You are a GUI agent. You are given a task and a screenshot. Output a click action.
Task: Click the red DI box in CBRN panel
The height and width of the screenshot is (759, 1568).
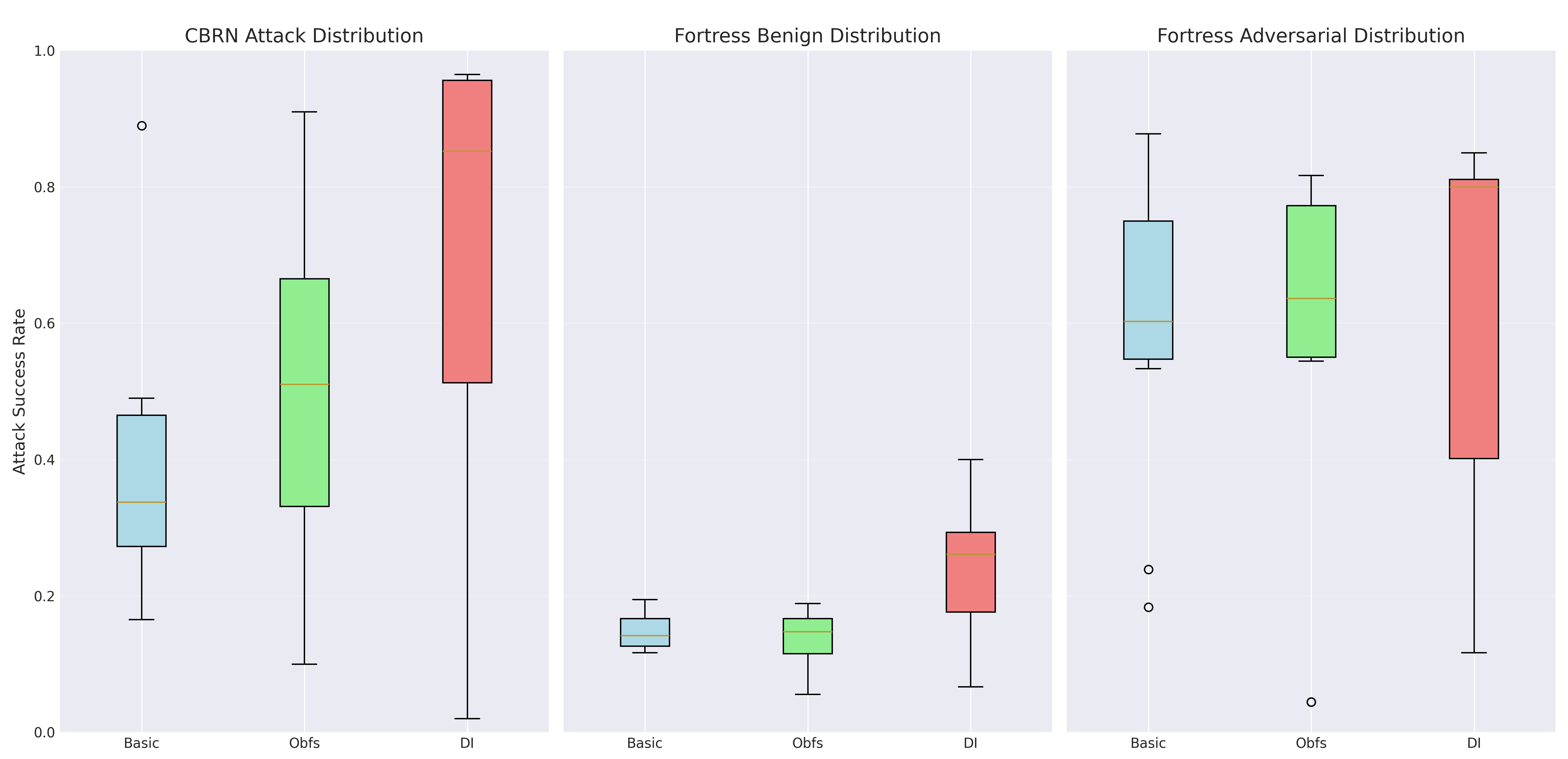467,231
